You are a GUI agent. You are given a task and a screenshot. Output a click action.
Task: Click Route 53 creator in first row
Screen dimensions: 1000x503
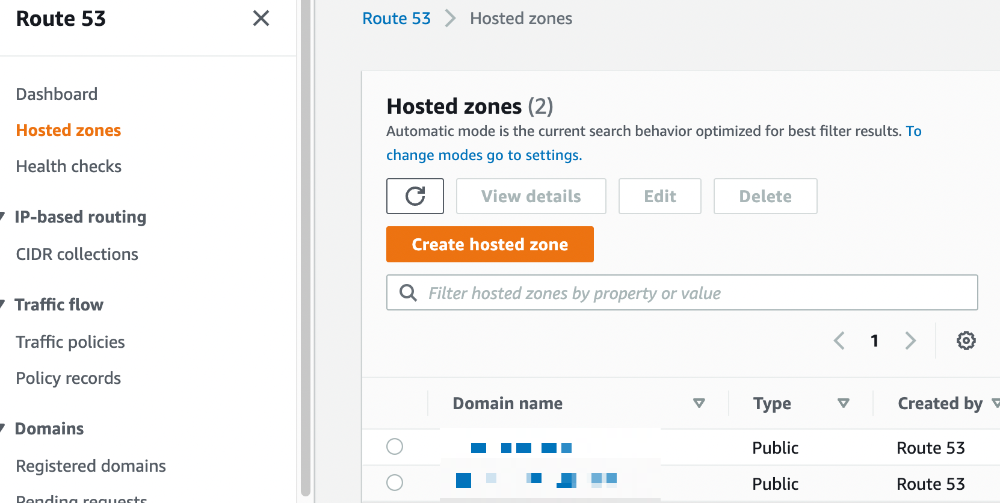pyautogui.click(x=930, y=448)
